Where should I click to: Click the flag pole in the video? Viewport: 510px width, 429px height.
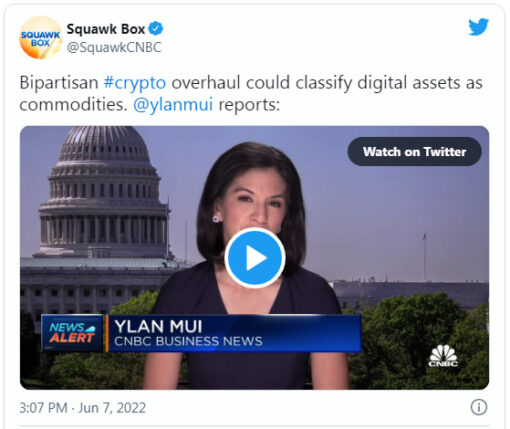(424, 257)
